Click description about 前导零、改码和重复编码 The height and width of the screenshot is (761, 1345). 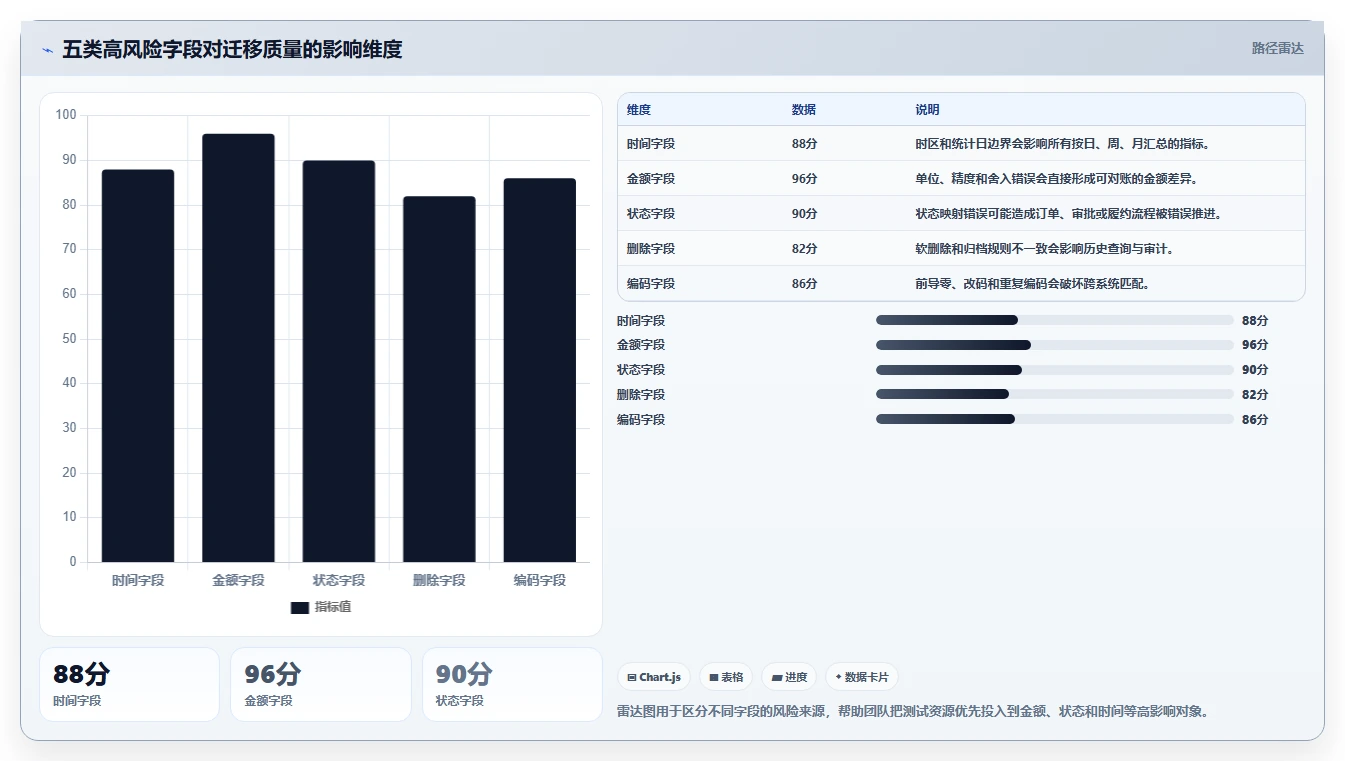point(1032,284)
